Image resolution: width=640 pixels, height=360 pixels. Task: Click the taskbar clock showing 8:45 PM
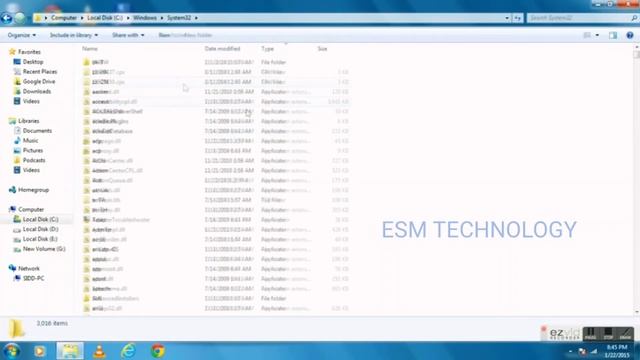coord(617,351)
